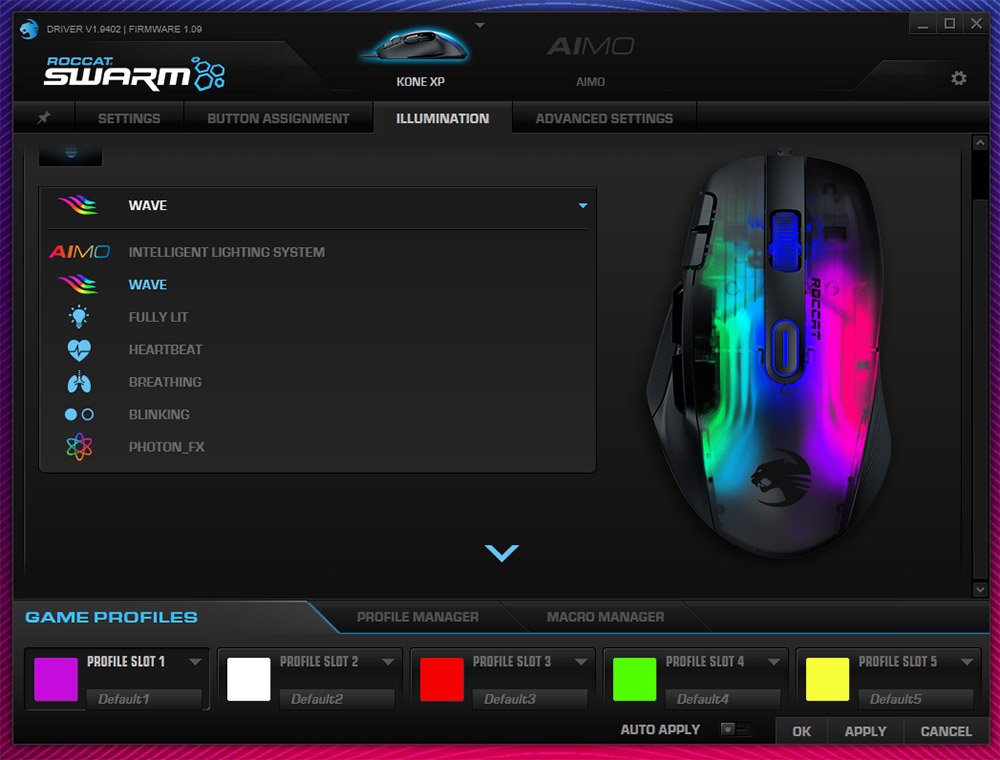Click the white Profile Slot 2 swatch
Viewport: 1000px width, 760px height.
pyautogui.click(x=249, y=680)
